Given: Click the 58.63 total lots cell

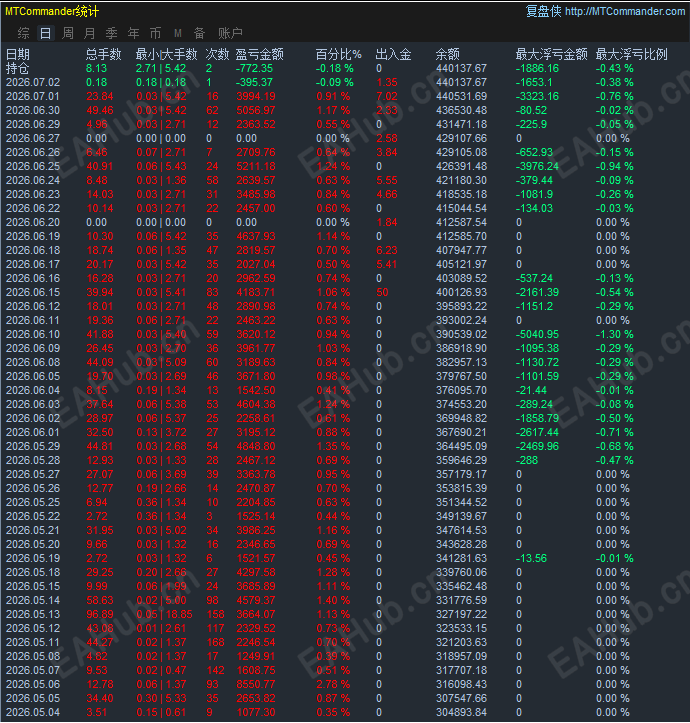Looking at the screenshot, I should coord(100,600).
